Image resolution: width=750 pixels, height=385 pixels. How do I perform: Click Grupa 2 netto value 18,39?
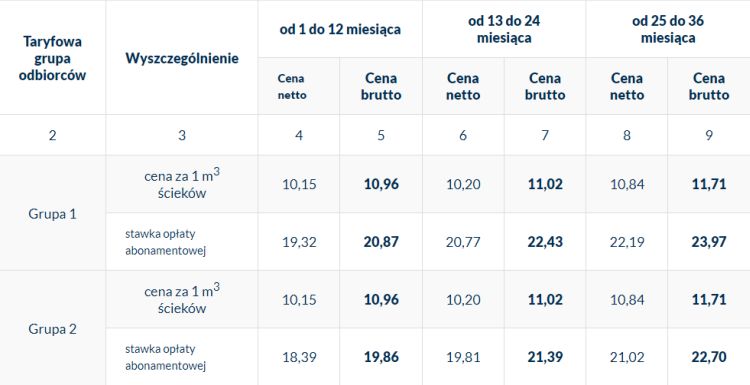point(299,357)
